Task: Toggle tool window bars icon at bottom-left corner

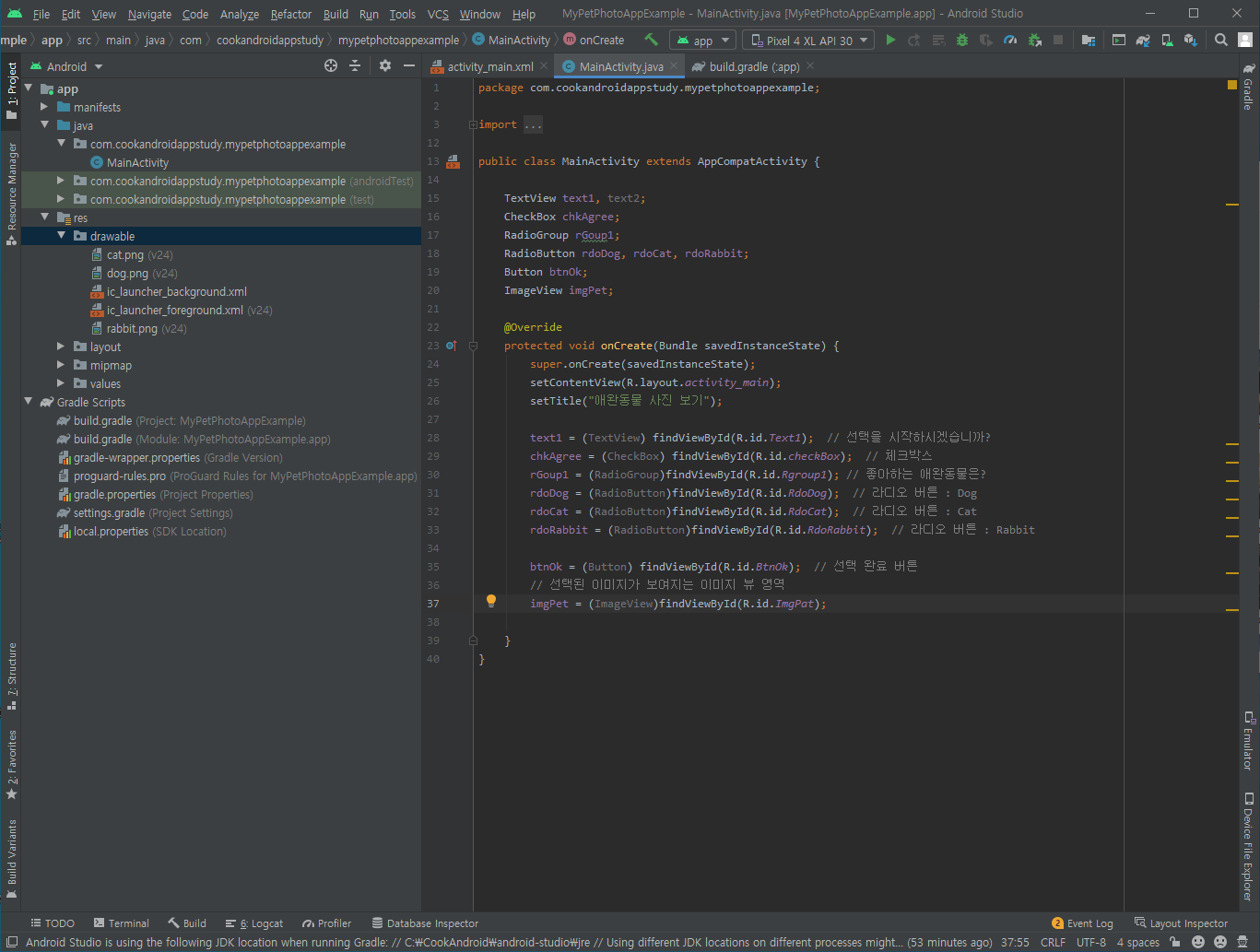Action: coord(11,942)
